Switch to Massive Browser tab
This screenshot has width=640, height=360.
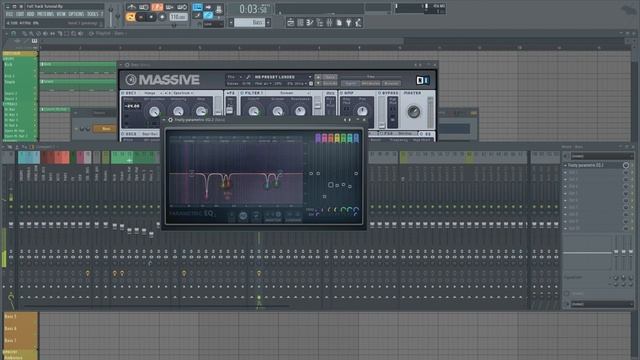point(391,83)
